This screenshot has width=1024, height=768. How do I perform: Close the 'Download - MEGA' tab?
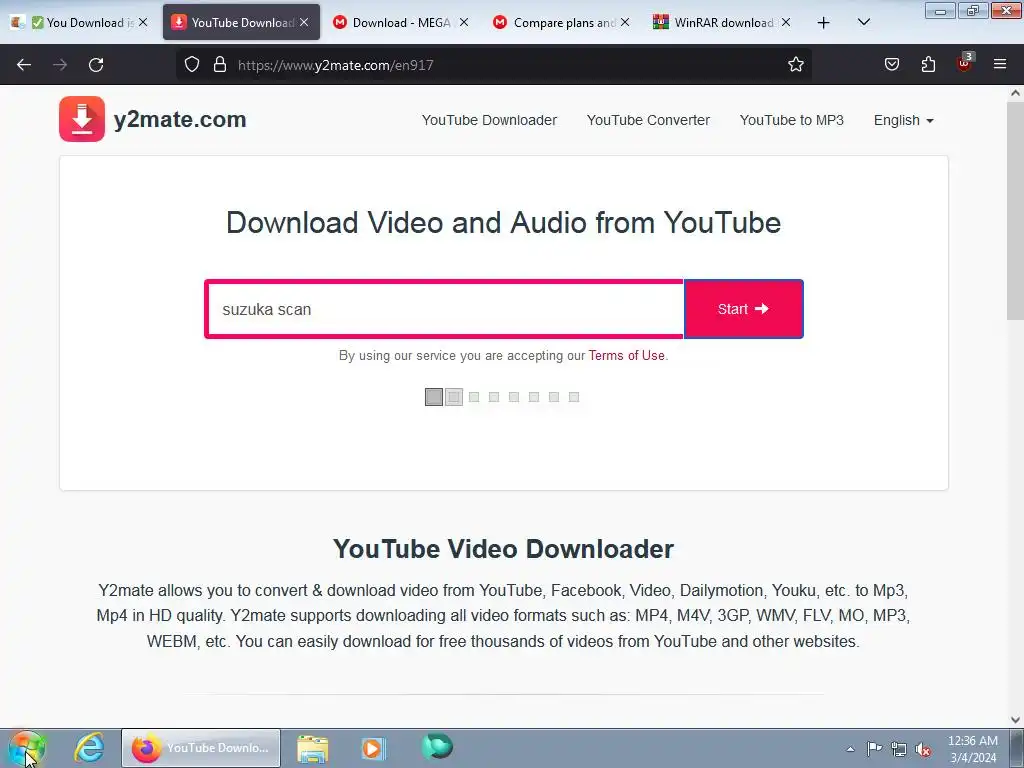tap(464, 22)
